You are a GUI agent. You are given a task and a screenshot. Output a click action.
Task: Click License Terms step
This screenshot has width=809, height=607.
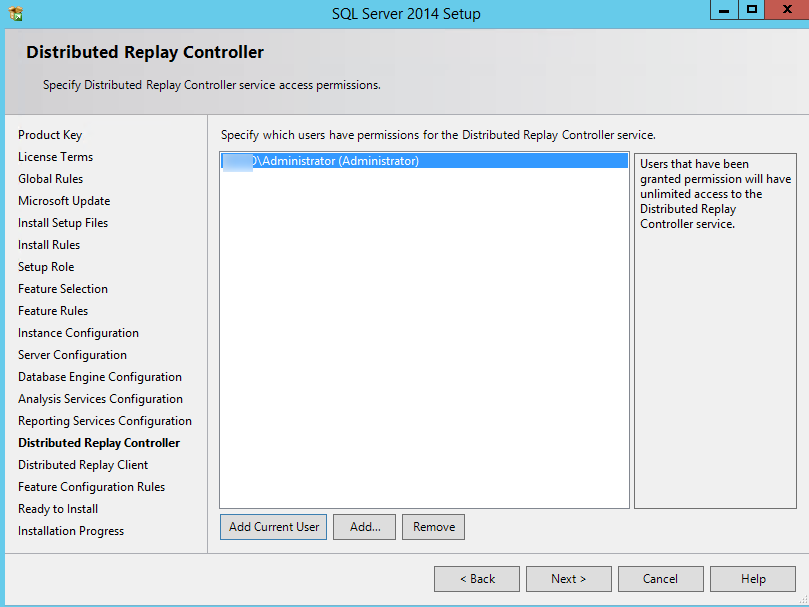click(x=56, y=157)
